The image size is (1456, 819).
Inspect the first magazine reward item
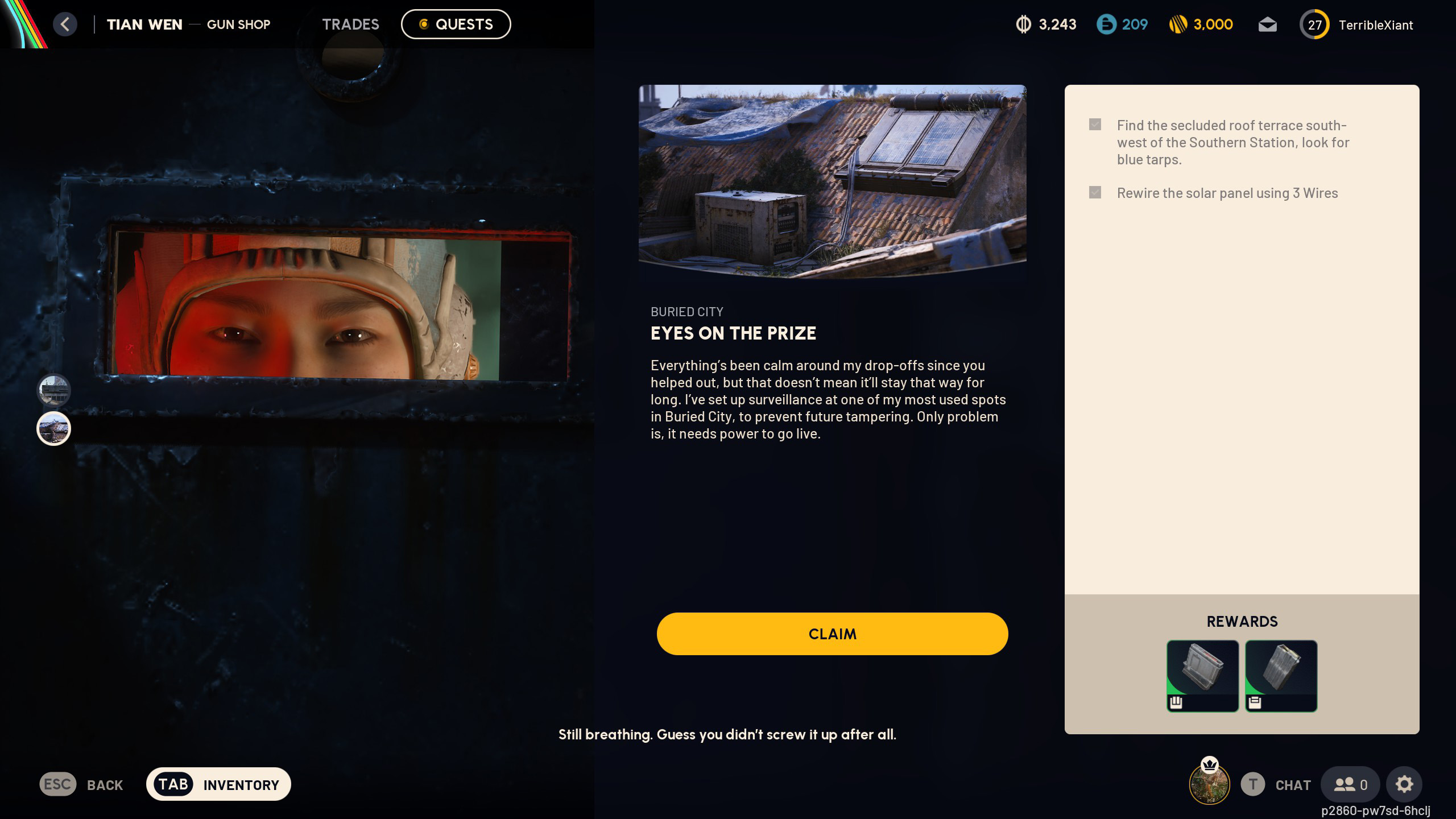[1202, 676]
